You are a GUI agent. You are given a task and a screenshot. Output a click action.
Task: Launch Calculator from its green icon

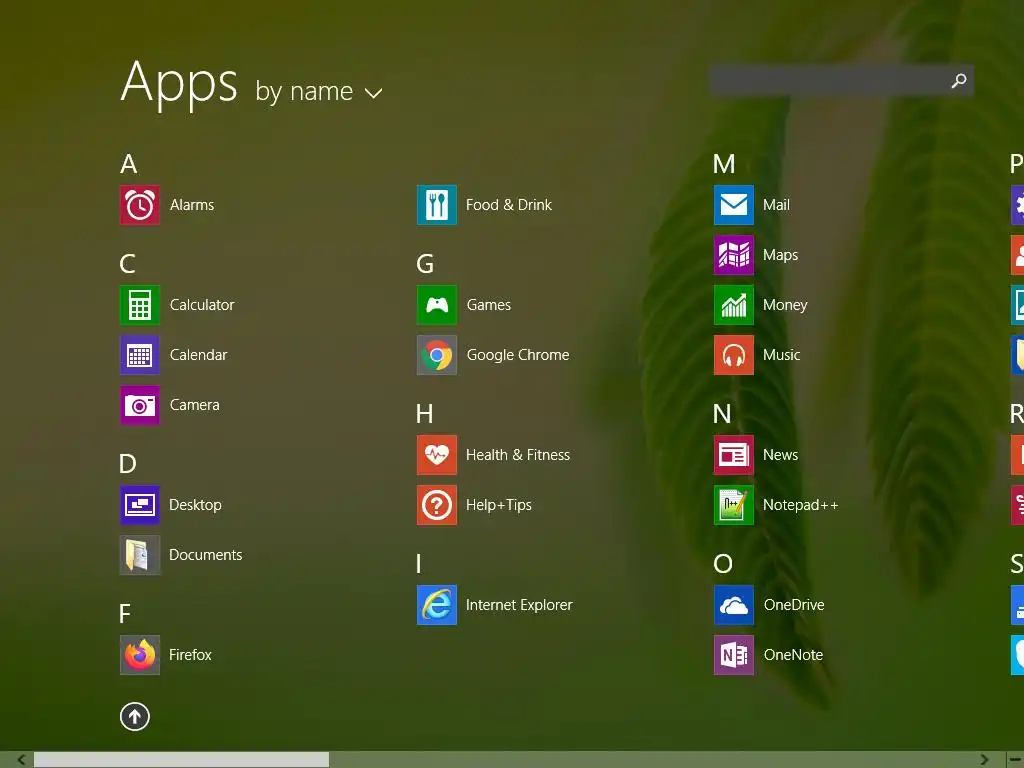140,305
